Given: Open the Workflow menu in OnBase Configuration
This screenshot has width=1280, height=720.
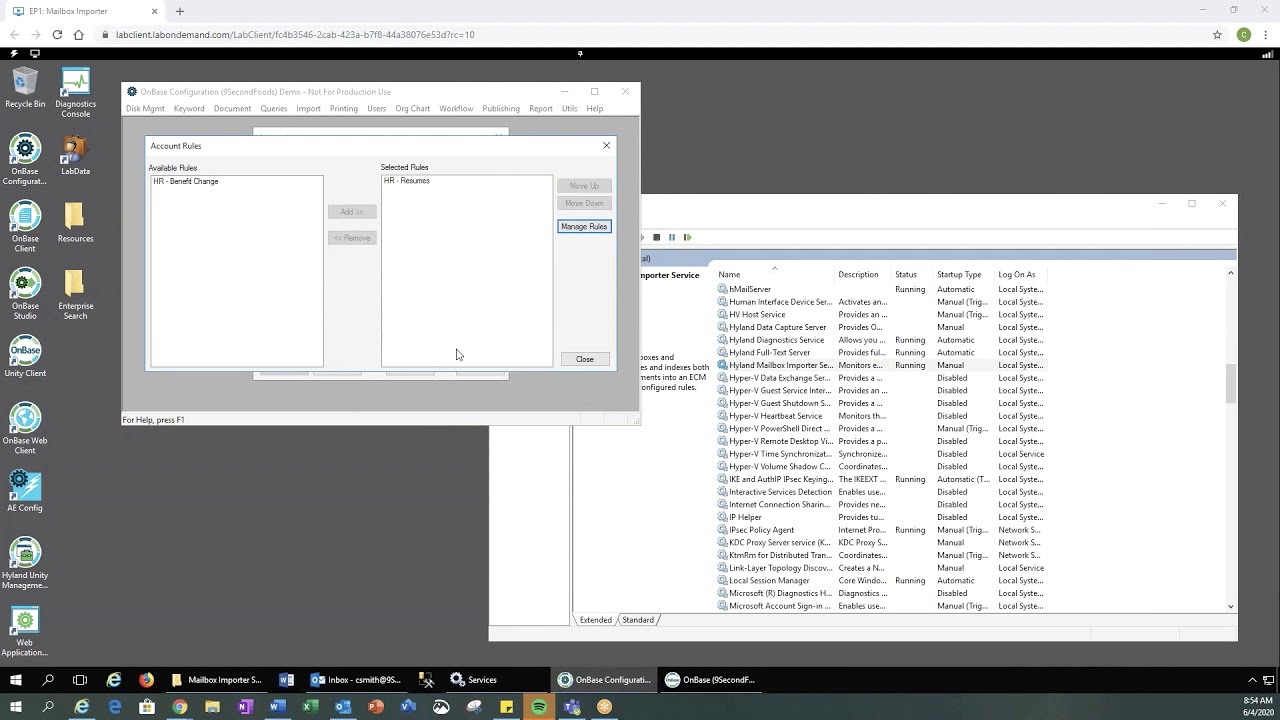Looking at the screenshot, I should pos(456,108).
